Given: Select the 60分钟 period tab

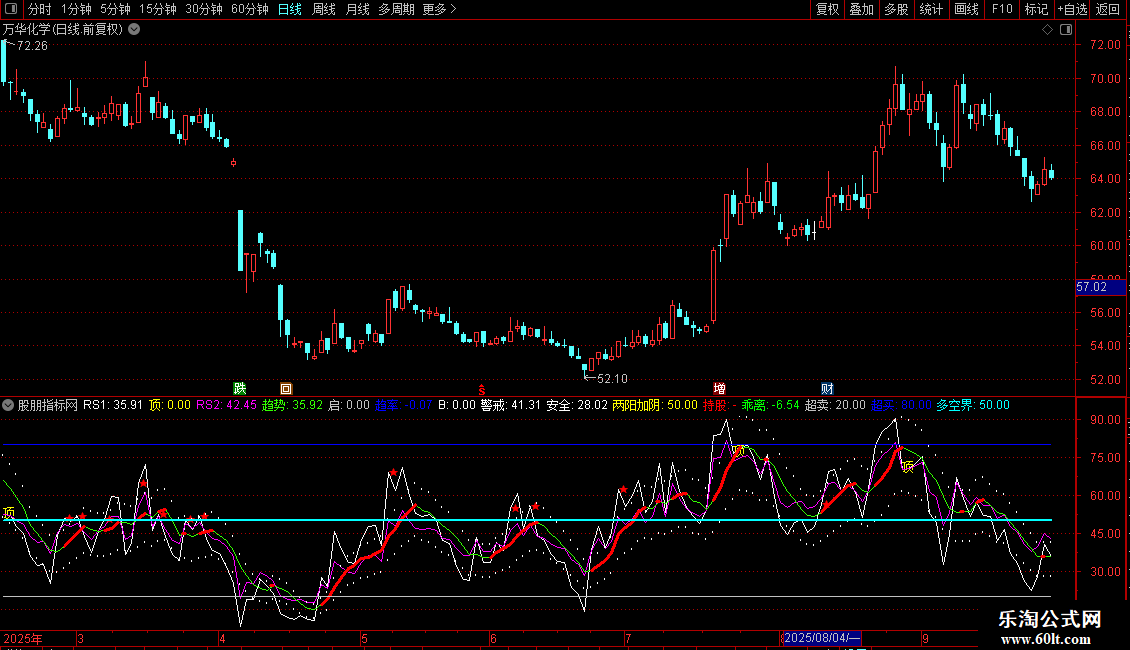Looking at the screenshot, I should [x=249, y=10].
